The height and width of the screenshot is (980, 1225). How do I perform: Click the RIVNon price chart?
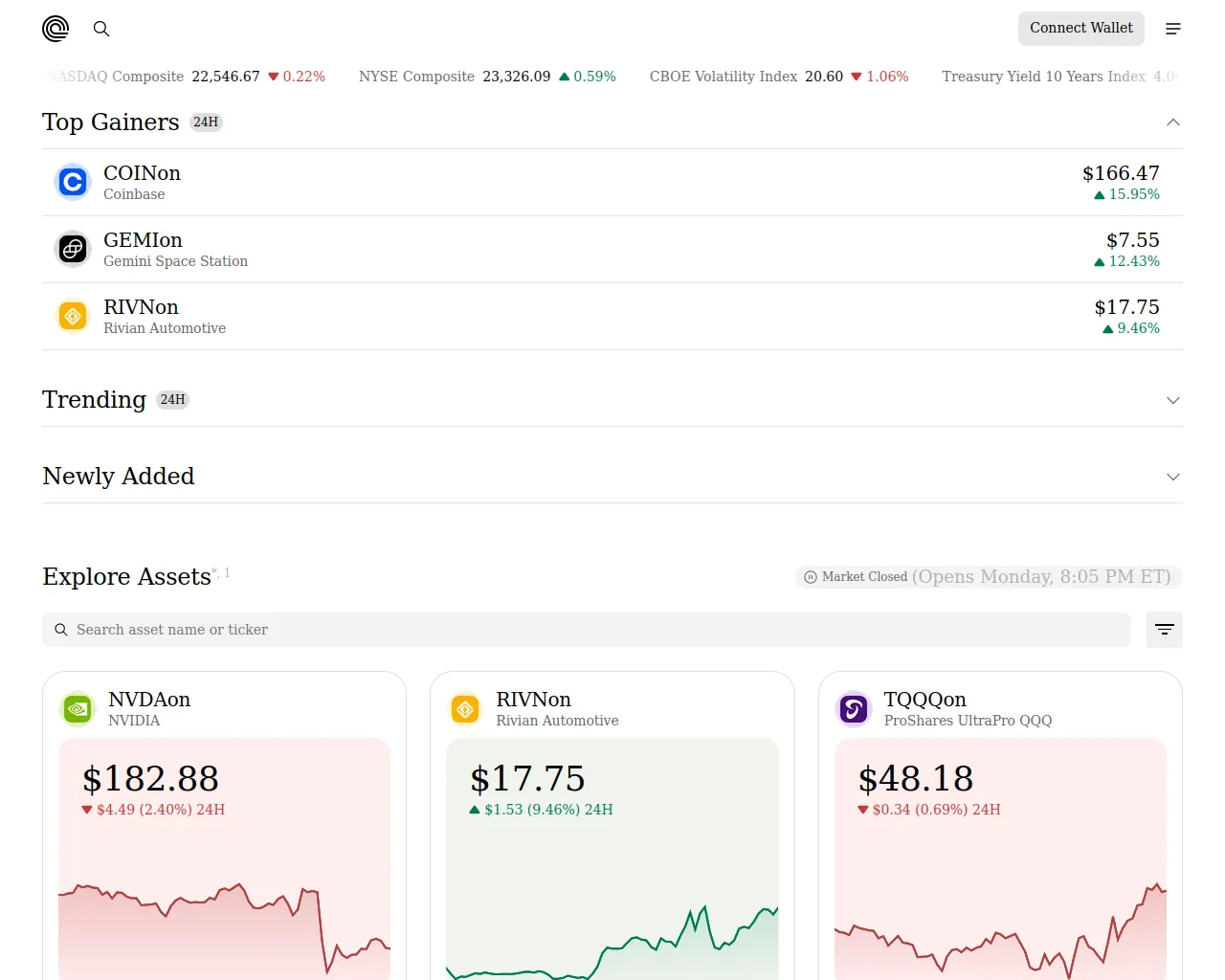(612, 941)
